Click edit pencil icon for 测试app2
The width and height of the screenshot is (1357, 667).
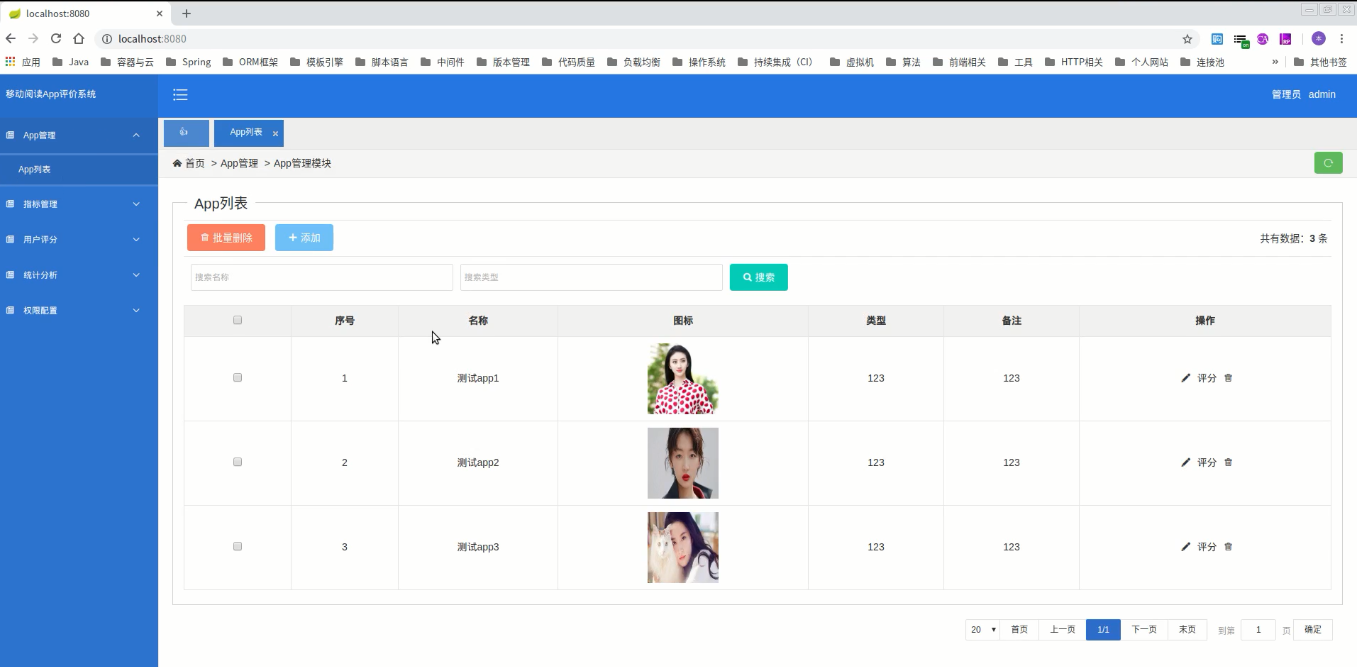(x=1186, y=462)
